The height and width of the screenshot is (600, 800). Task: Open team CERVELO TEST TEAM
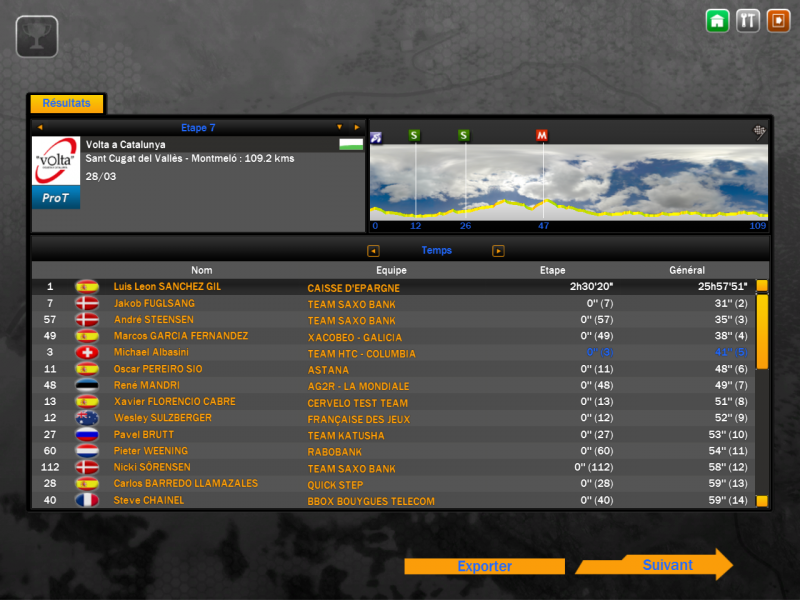pos(358,403)
